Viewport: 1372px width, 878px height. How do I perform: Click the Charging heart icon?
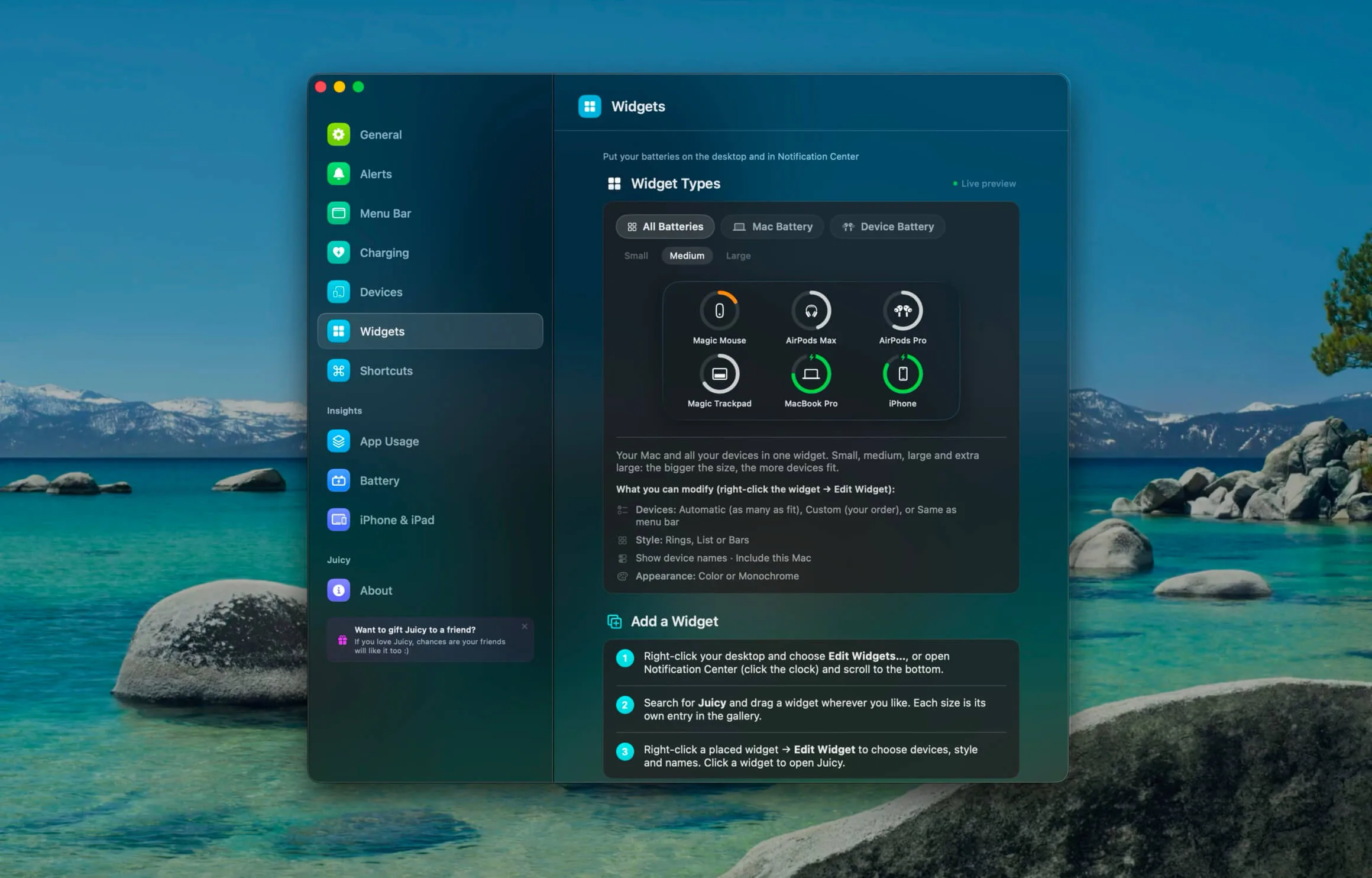click(338, 253)
